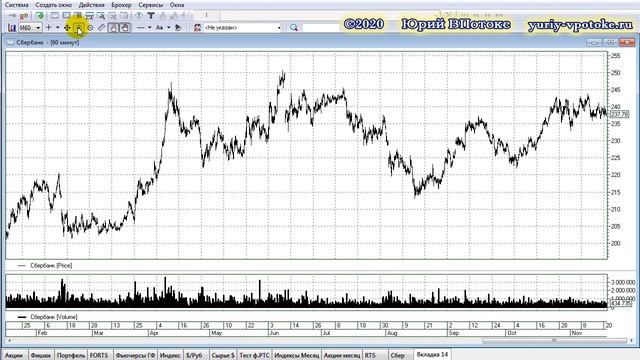The image size is (640, 360).
Task: Click the Jun month label on time axis
Action: pyautogui.click(x=274, y=333)
